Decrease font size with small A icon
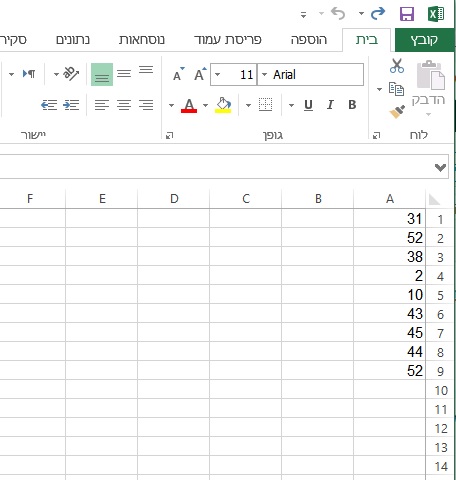456x480 pixels. (178, 74)
